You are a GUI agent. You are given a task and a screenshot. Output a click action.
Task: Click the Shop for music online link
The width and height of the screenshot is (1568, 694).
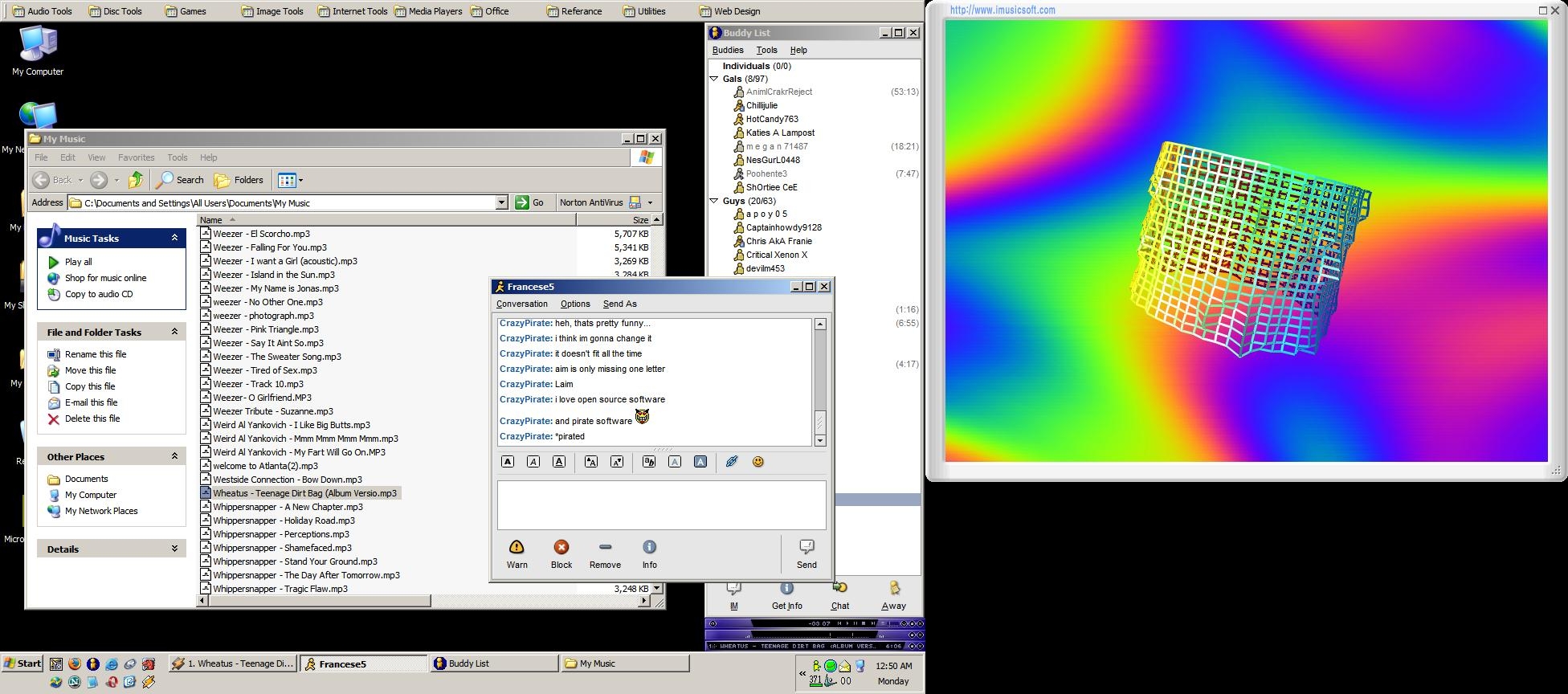pyautogui.click(x=105, y=278)
